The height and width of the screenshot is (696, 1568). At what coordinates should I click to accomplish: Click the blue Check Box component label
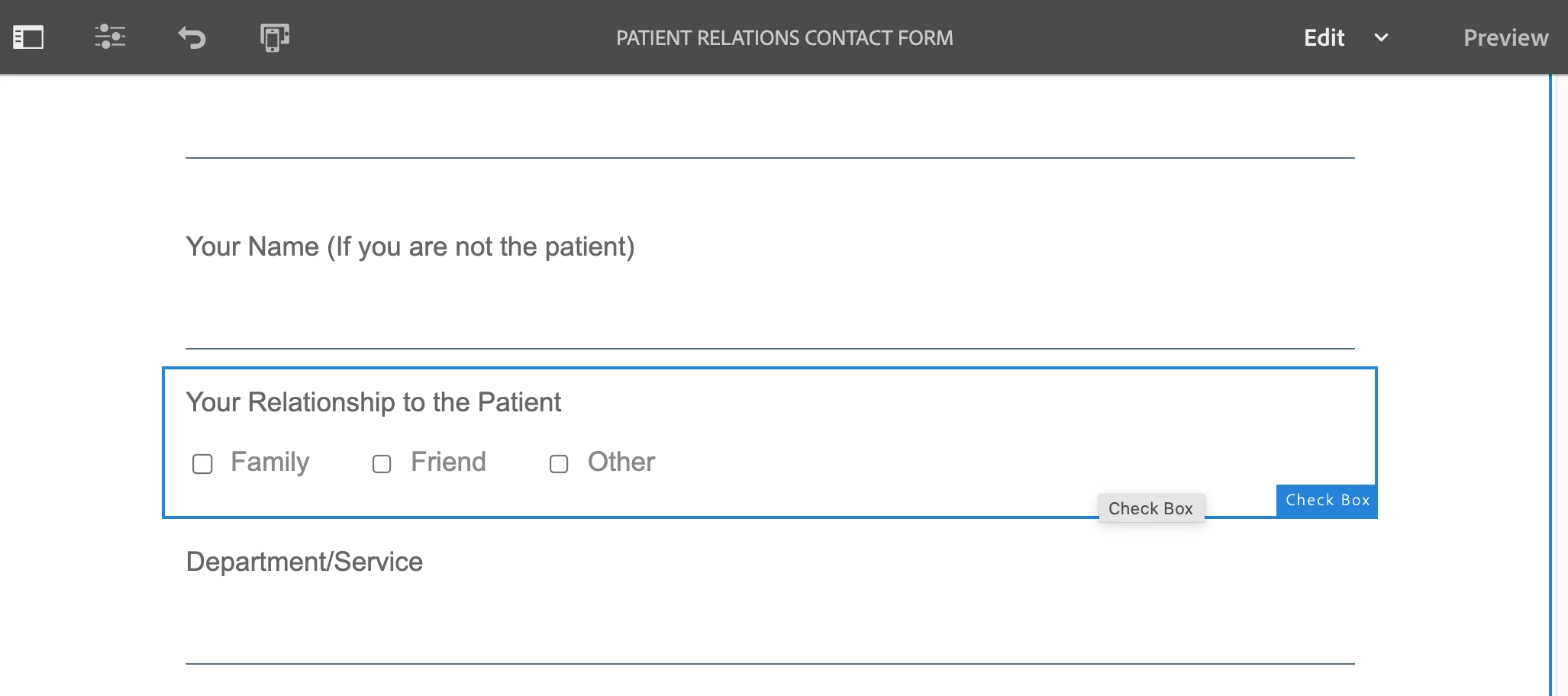[1327, 501]
